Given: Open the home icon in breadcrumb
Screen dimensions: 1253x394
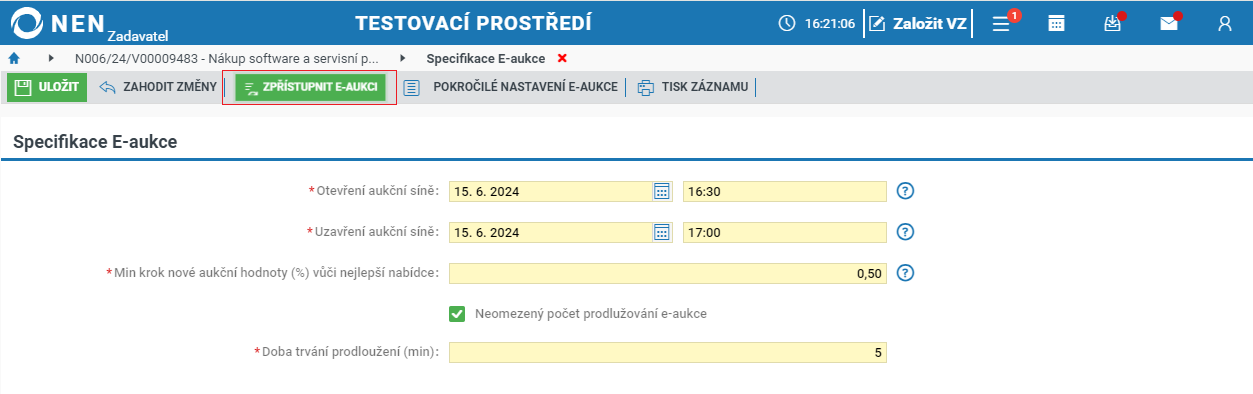Looking at the screenshot, I should click(x=14, y=59).
